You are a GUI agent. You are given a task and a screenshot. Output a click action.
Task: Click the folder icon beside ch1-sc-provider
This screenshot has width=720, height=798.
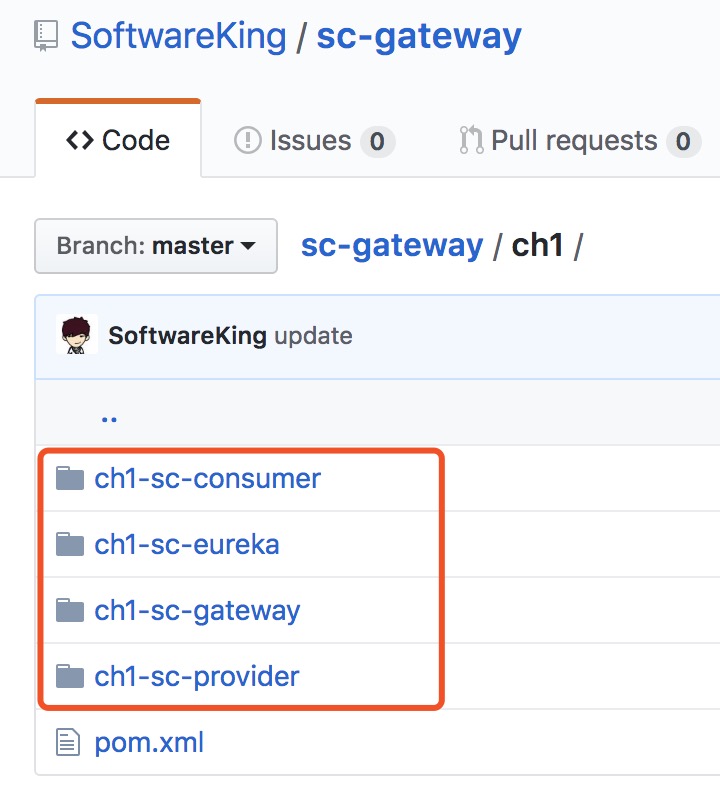coord(69,677)
